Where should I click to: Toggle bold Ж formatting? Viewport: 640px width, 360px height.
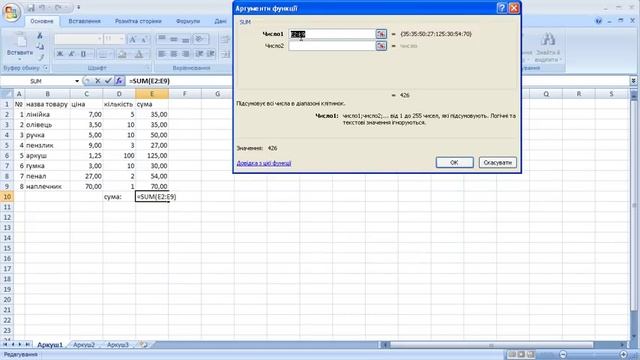point(60,54)
